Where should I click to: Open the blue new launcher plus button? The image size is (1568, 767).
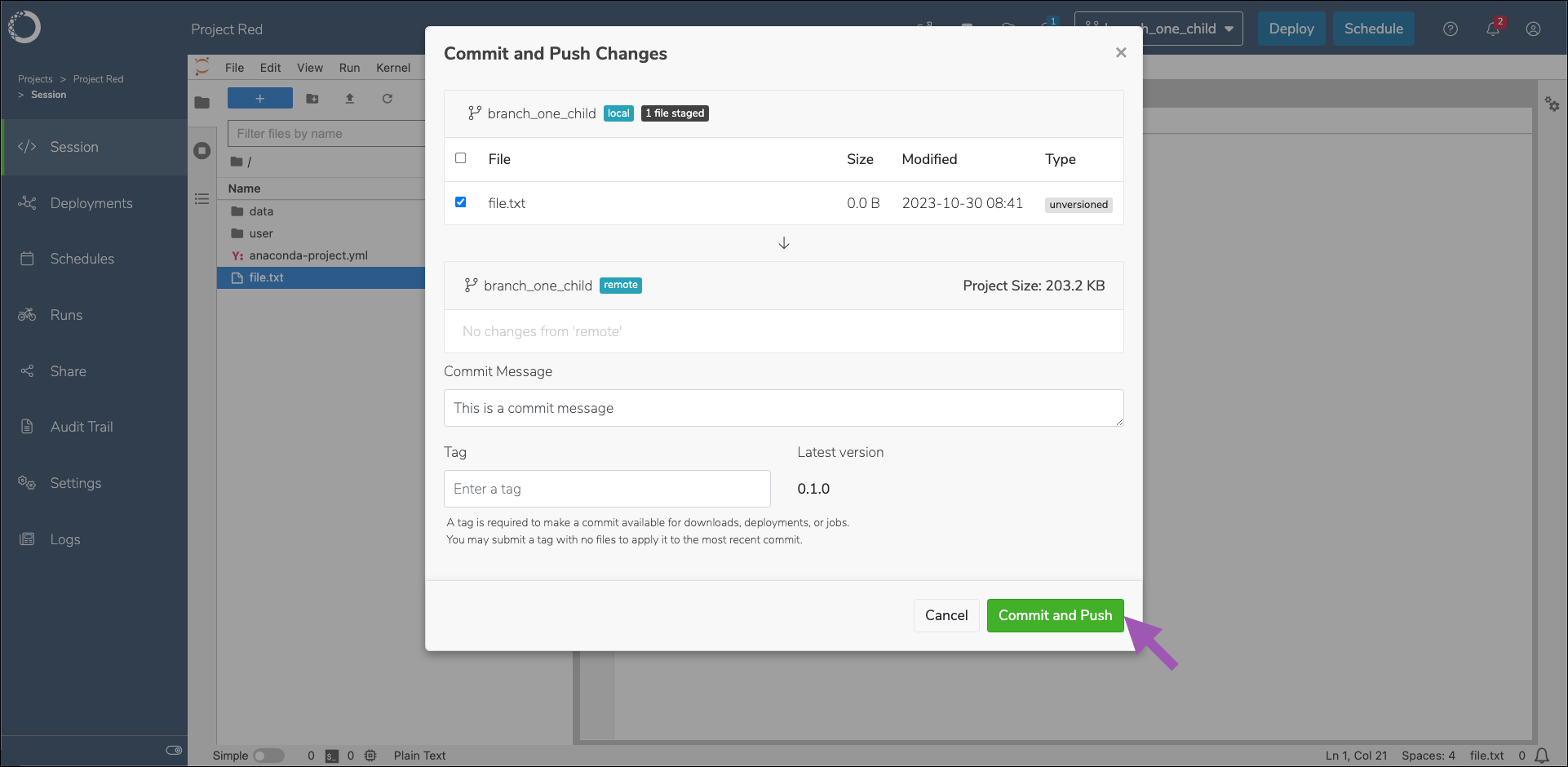tap(260, 99)
